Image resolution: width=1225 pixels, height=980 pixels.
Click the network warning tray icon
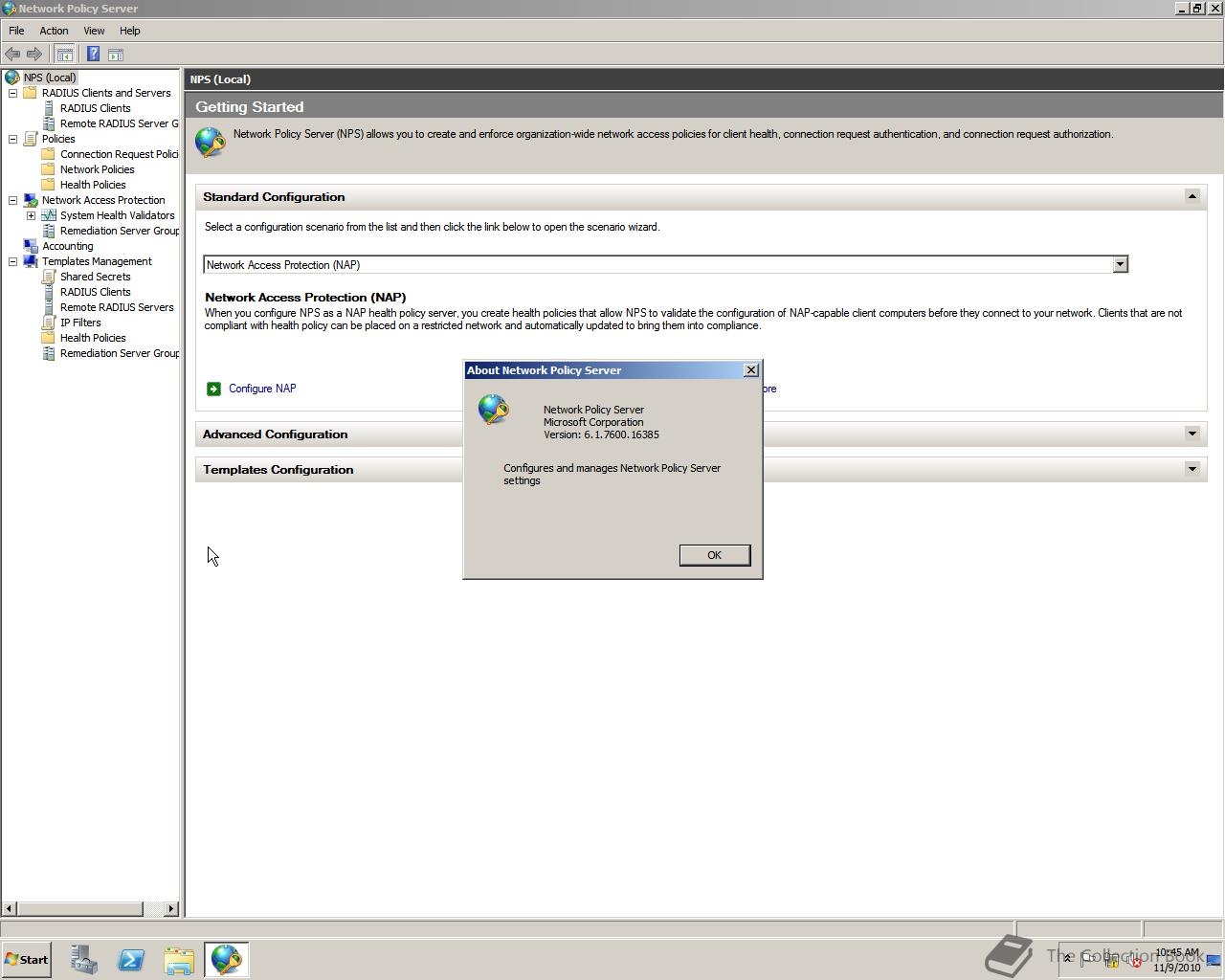[x=1111, y=960]
